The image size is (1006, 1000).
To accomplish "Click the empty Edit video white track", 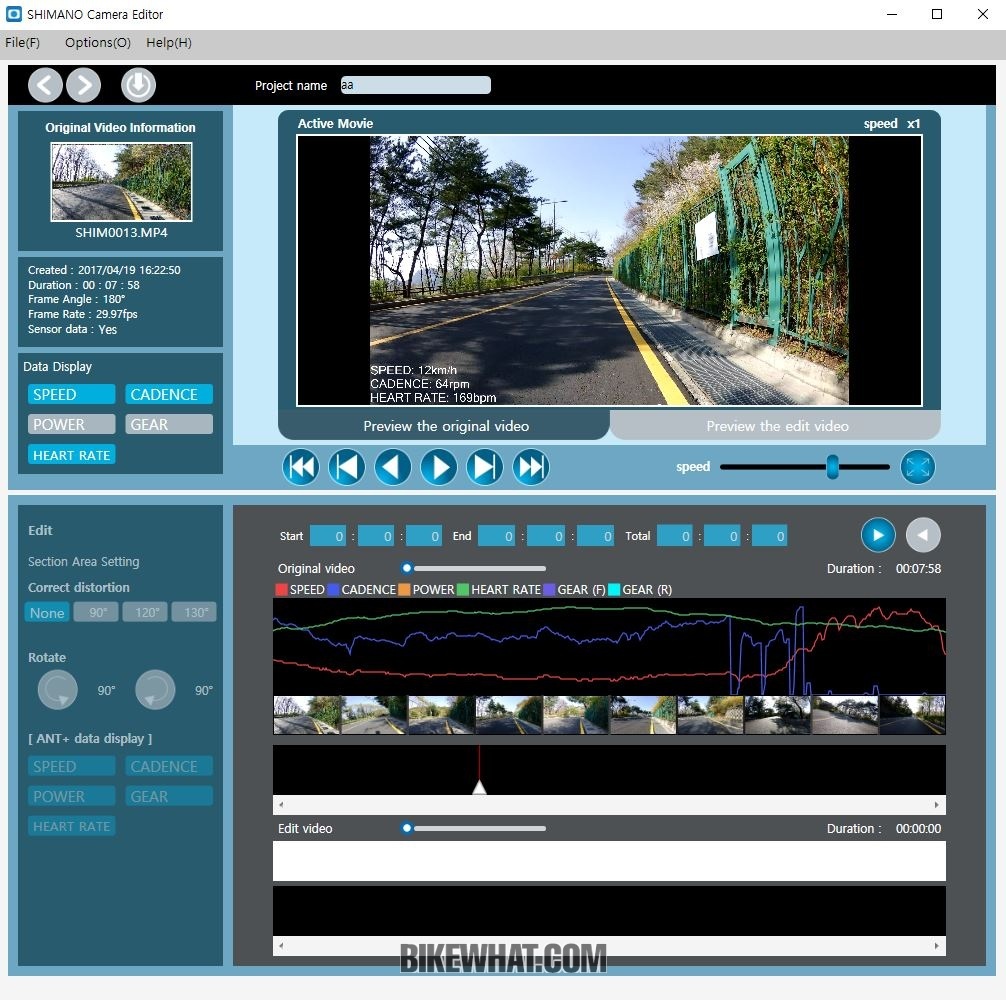I will pos(609,861).
